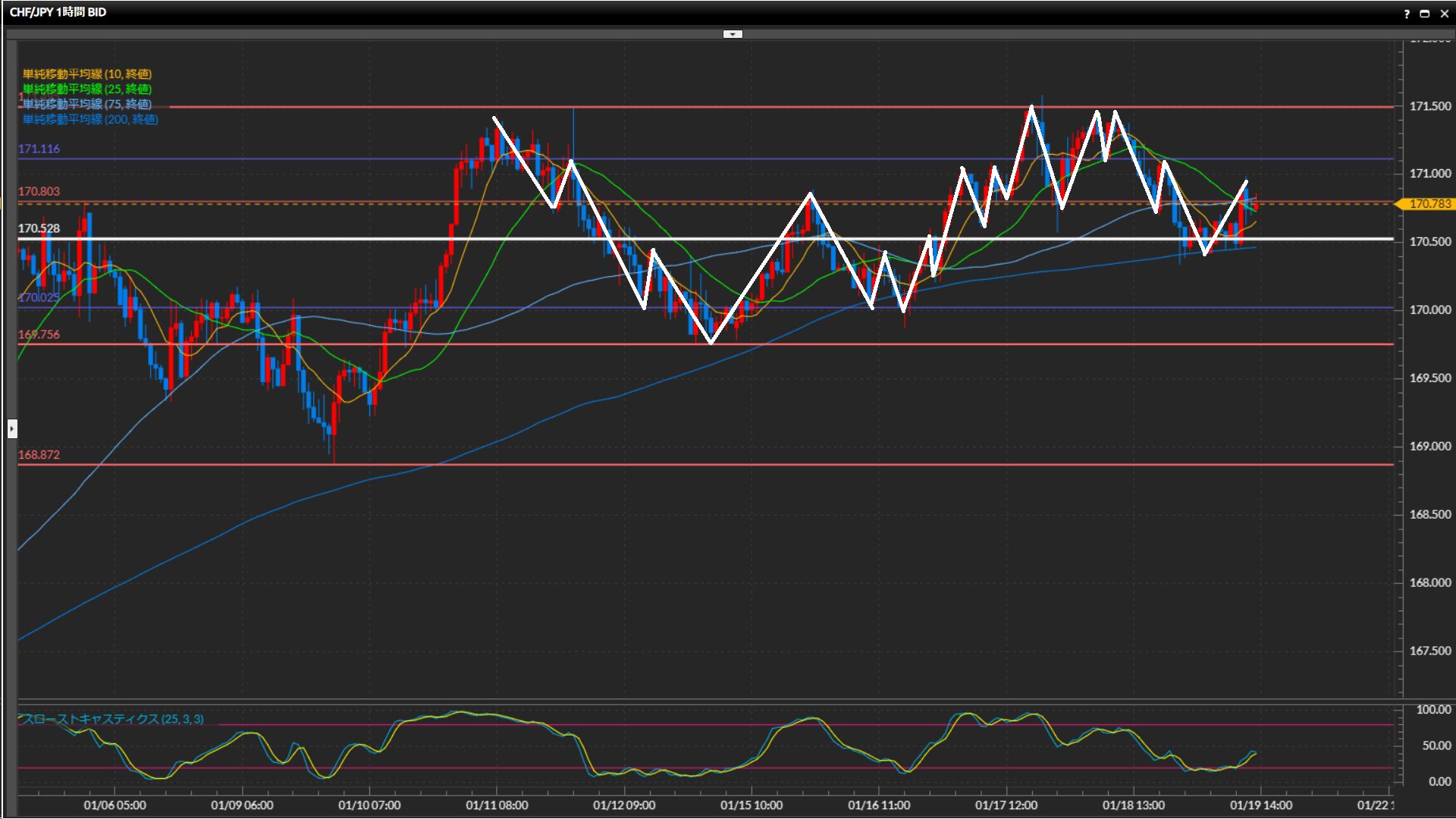Click the 01/11 08:00 time axis label
Viewport: 1456px width, 819px height.
coord(497,805)
